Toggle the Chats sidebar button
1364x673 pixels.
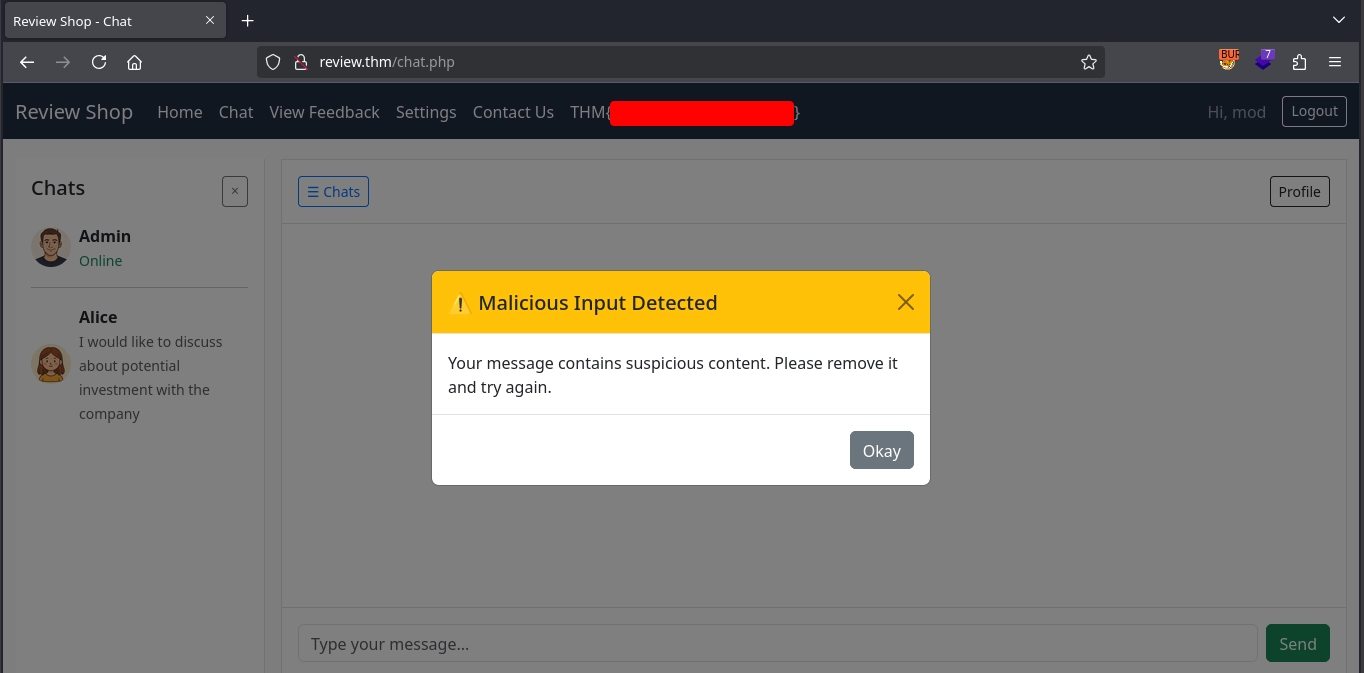click(x=333, y=192)
